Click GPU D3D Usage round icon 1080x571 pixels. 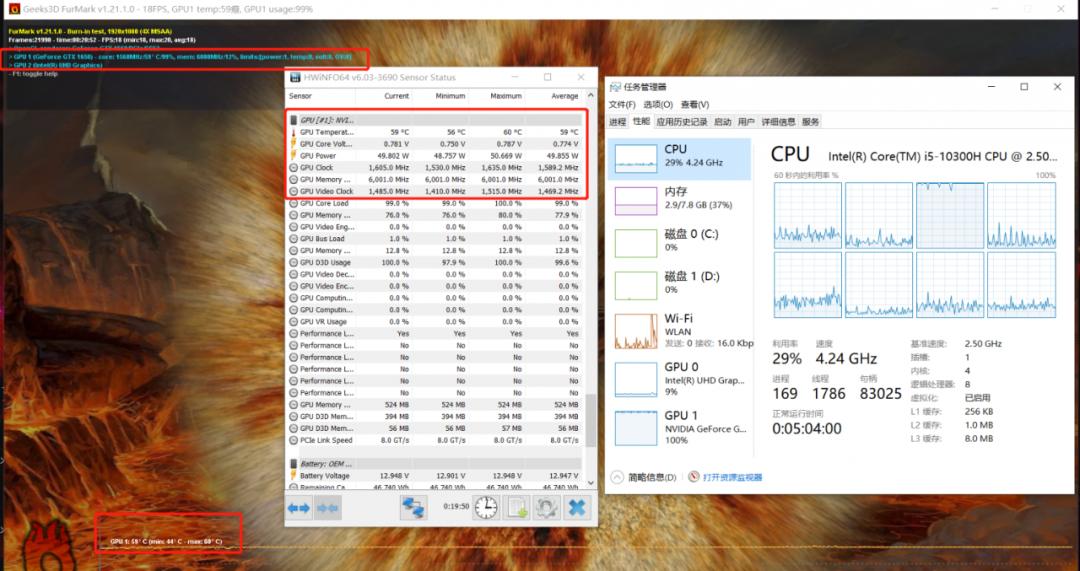point(293,262)
